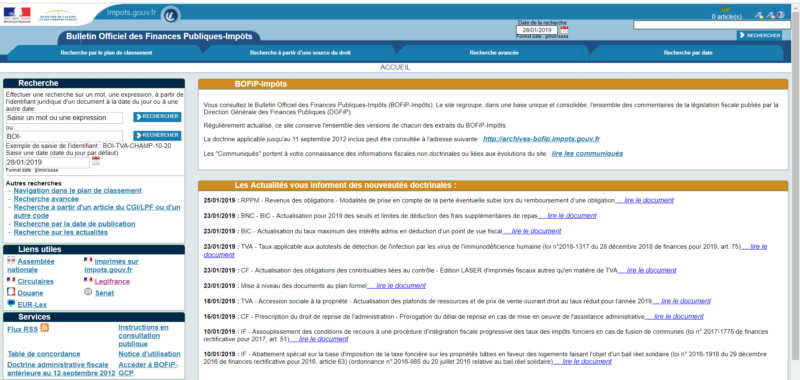Open the Legifrance useful link

point(112,282)
